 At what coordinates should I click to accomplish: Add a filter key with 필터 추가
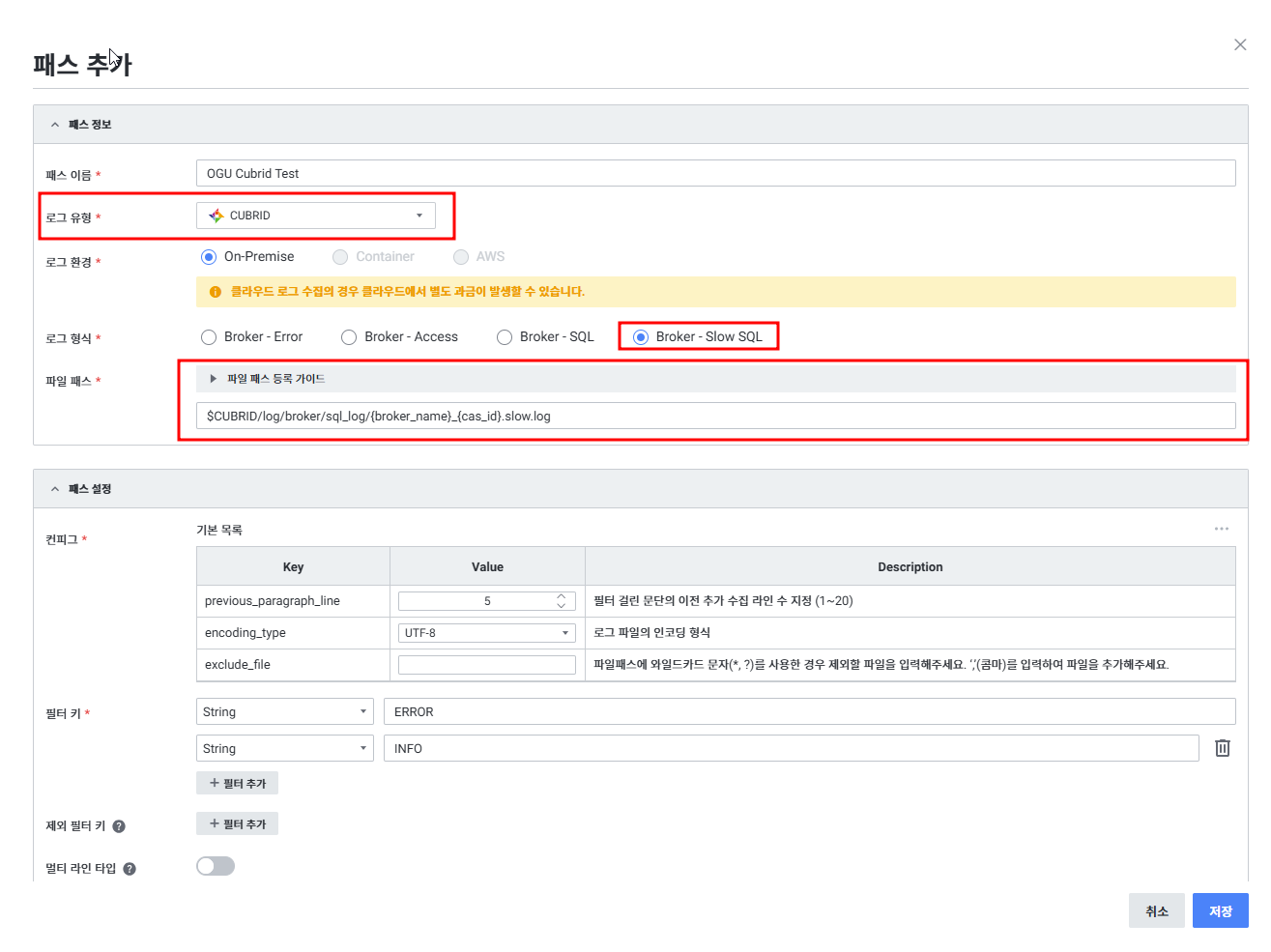click(x=237, y=783)
